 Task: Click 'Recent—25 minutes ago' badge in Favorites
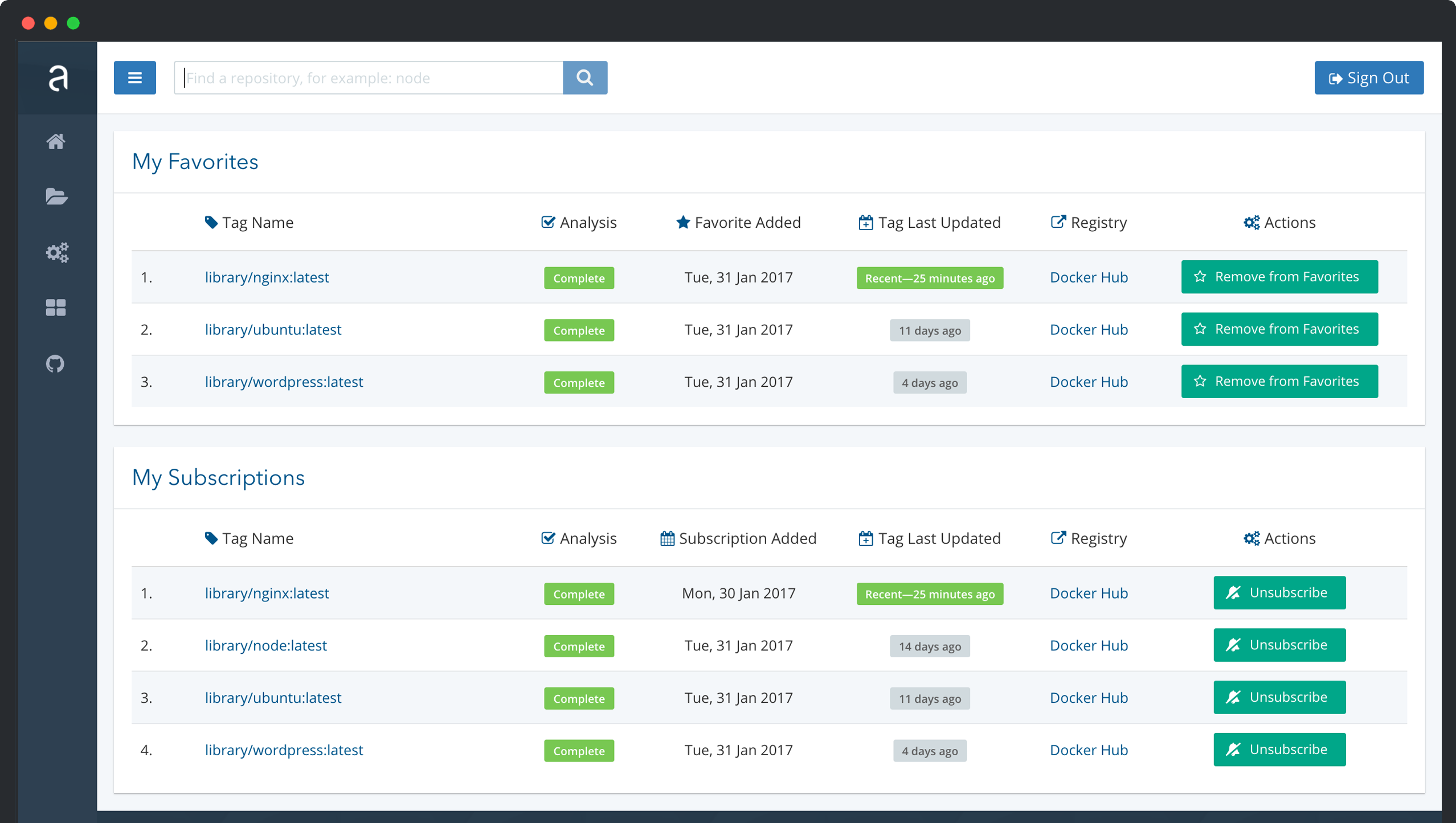click(x=930, y=278)
